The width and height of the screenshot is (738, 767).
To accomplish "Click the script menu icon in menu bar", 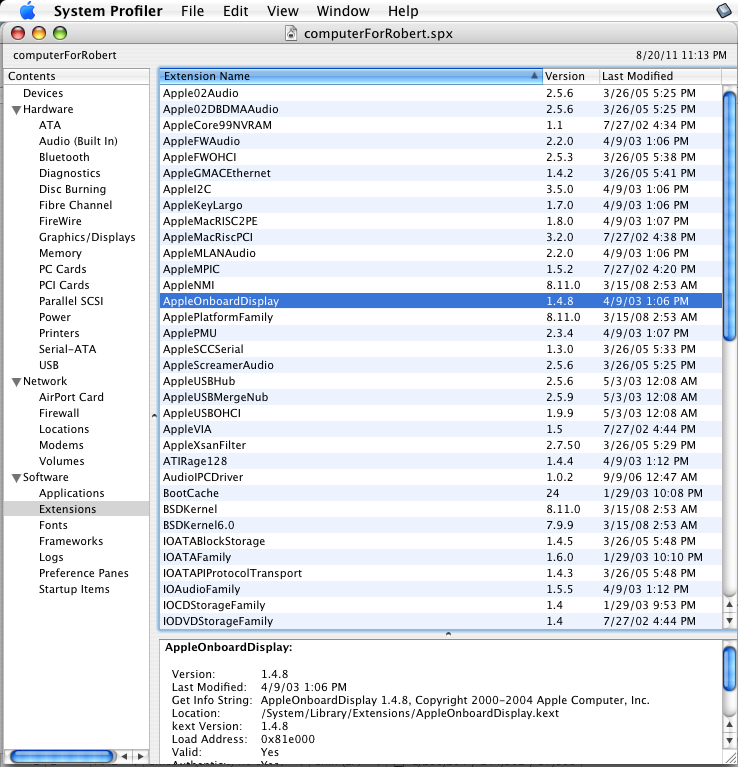I will (723, 11).
